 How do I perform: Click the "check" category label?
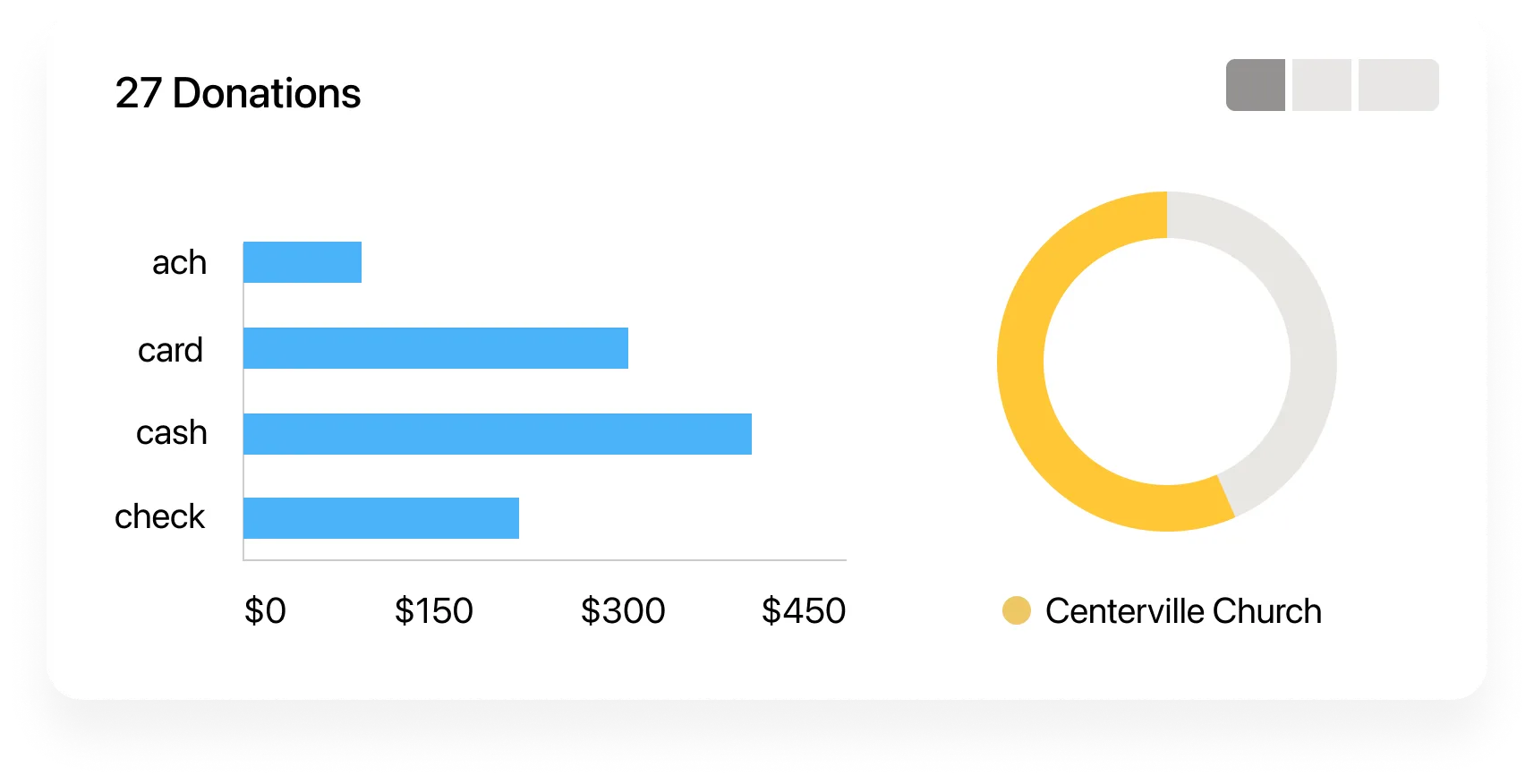159,516
